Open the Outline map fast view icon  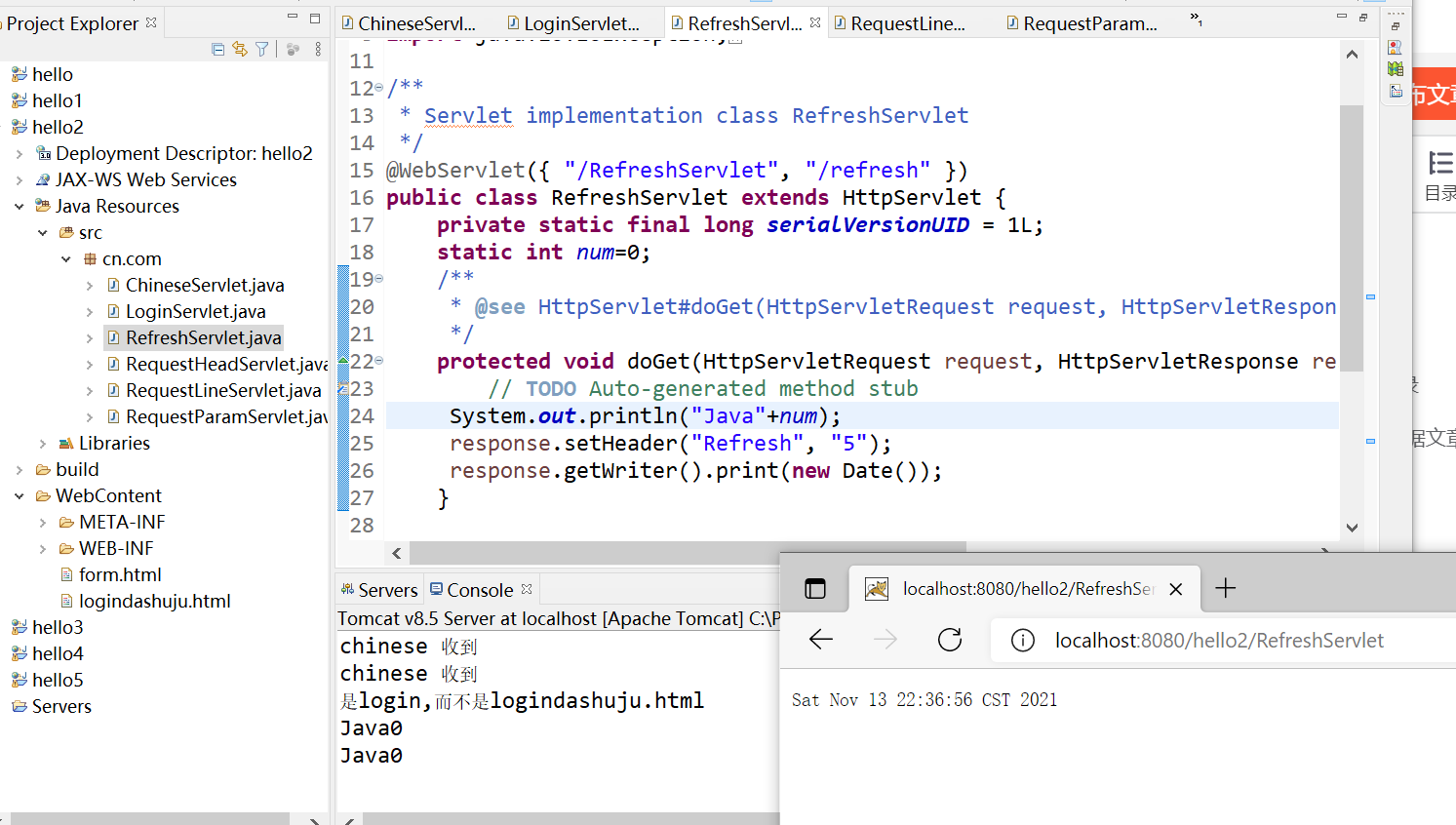pos(1396,69)
